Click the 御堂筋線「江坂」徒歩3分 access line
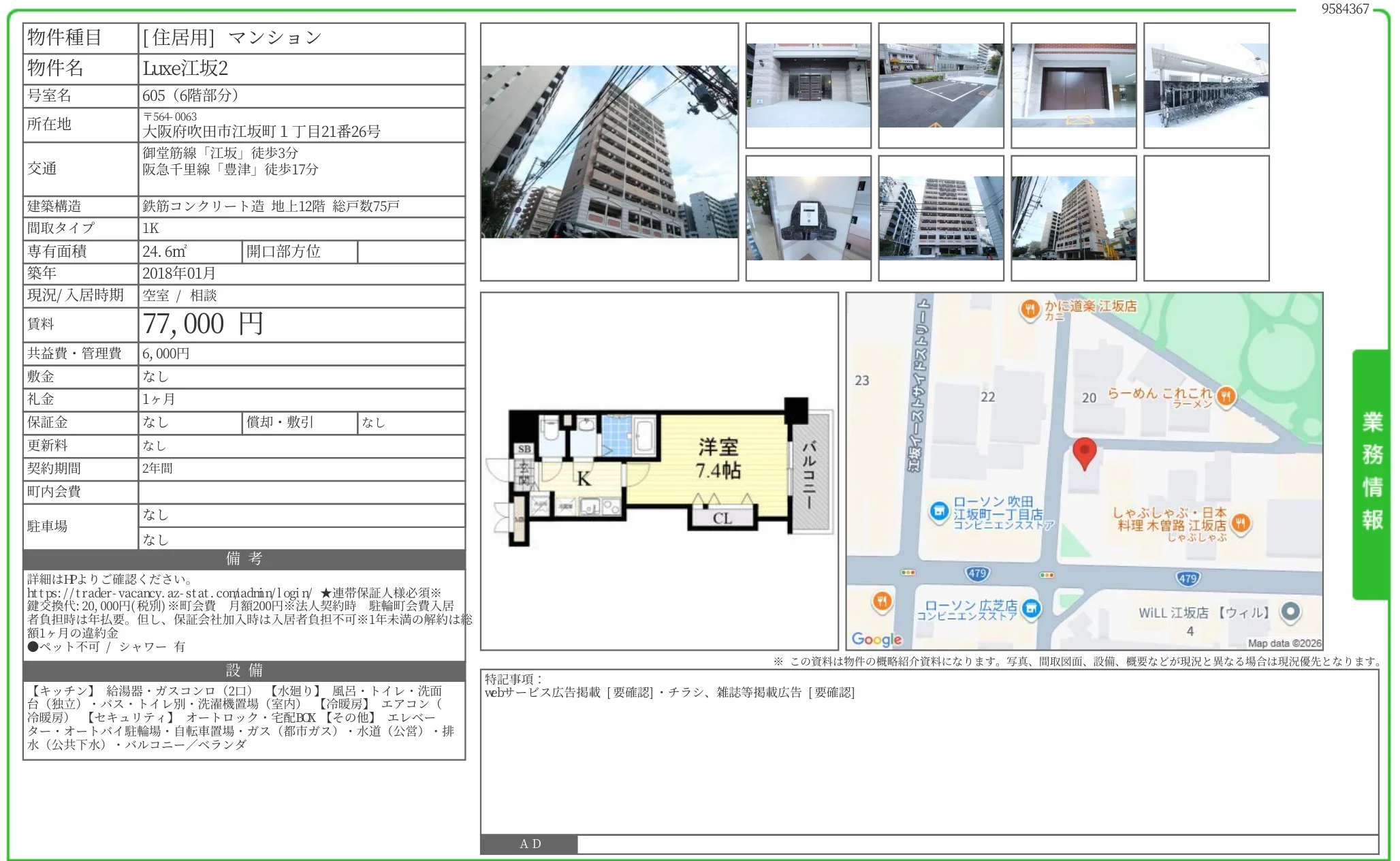1400x861 pixels. [220, 153]
